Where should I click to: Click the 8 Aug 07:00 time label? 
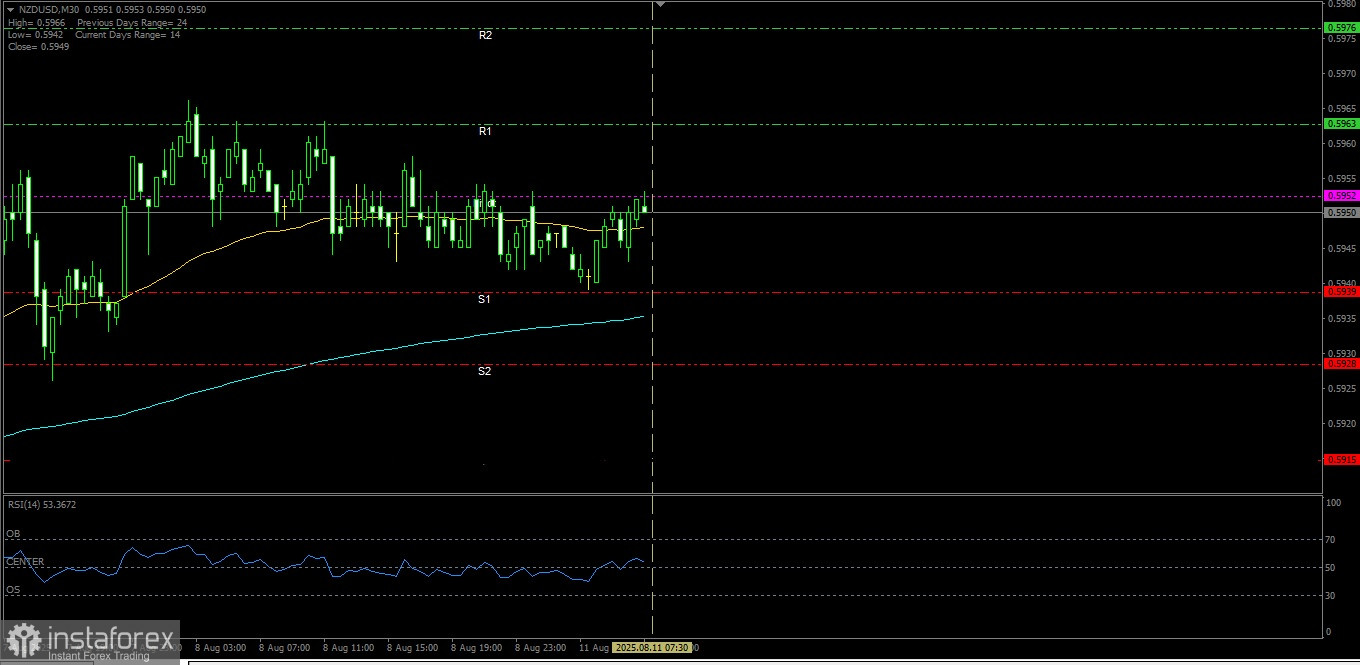284,648
